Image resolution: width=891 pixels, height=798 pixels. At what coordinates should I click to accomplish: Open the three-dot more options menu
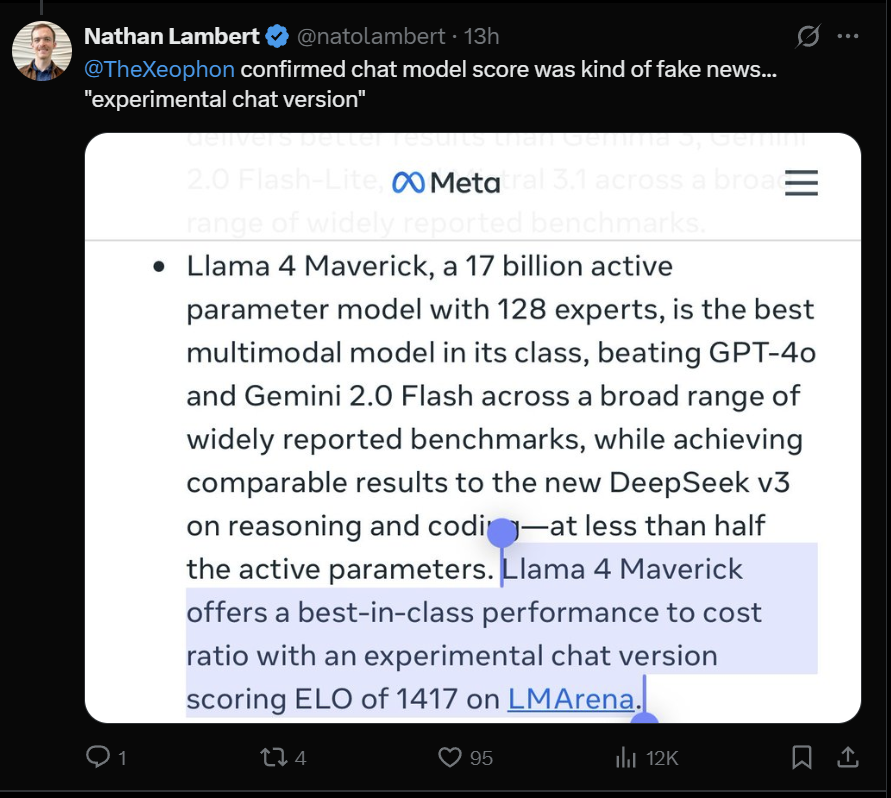tap(848, 36)
